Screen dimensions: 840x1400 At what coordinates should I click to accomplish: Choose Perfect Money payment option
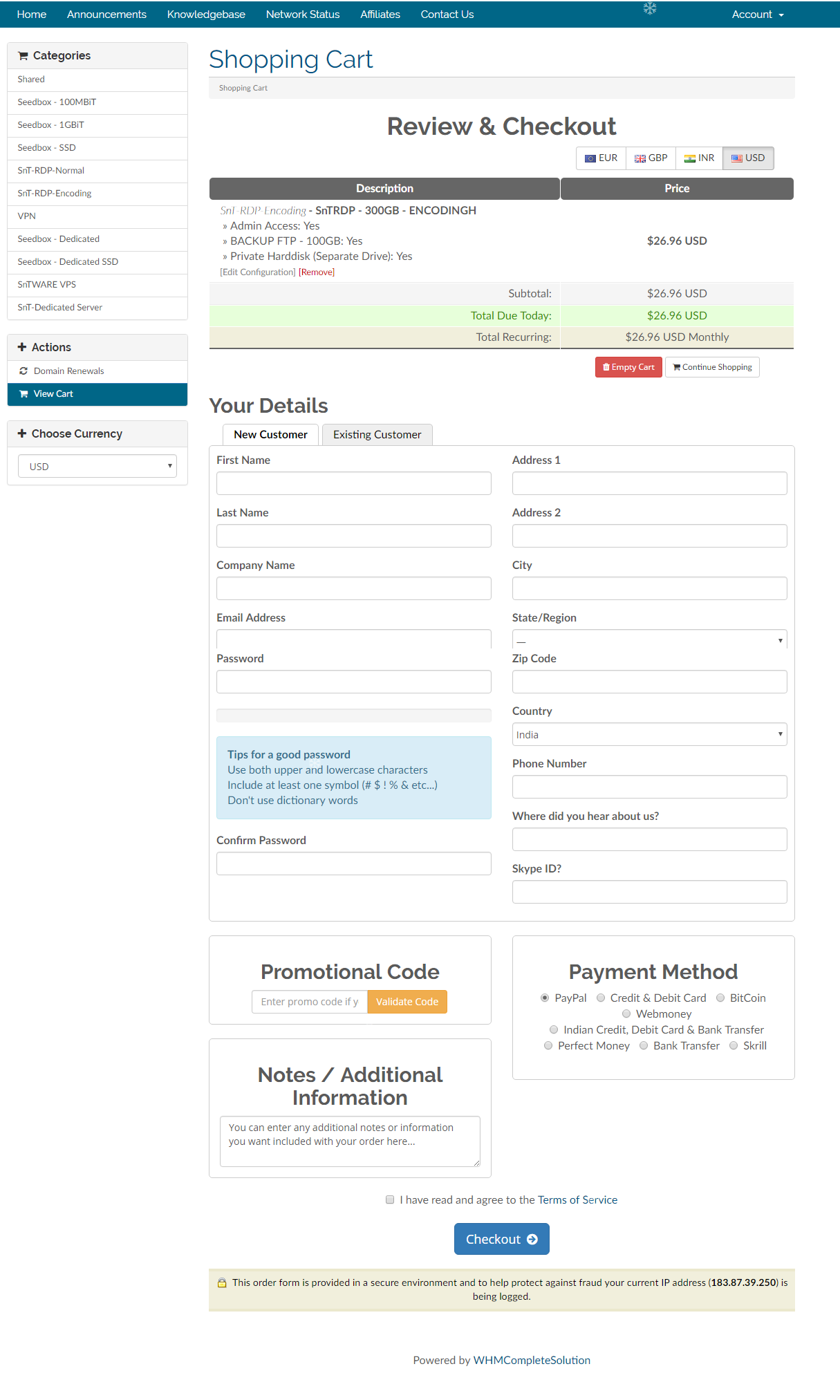548,1045
